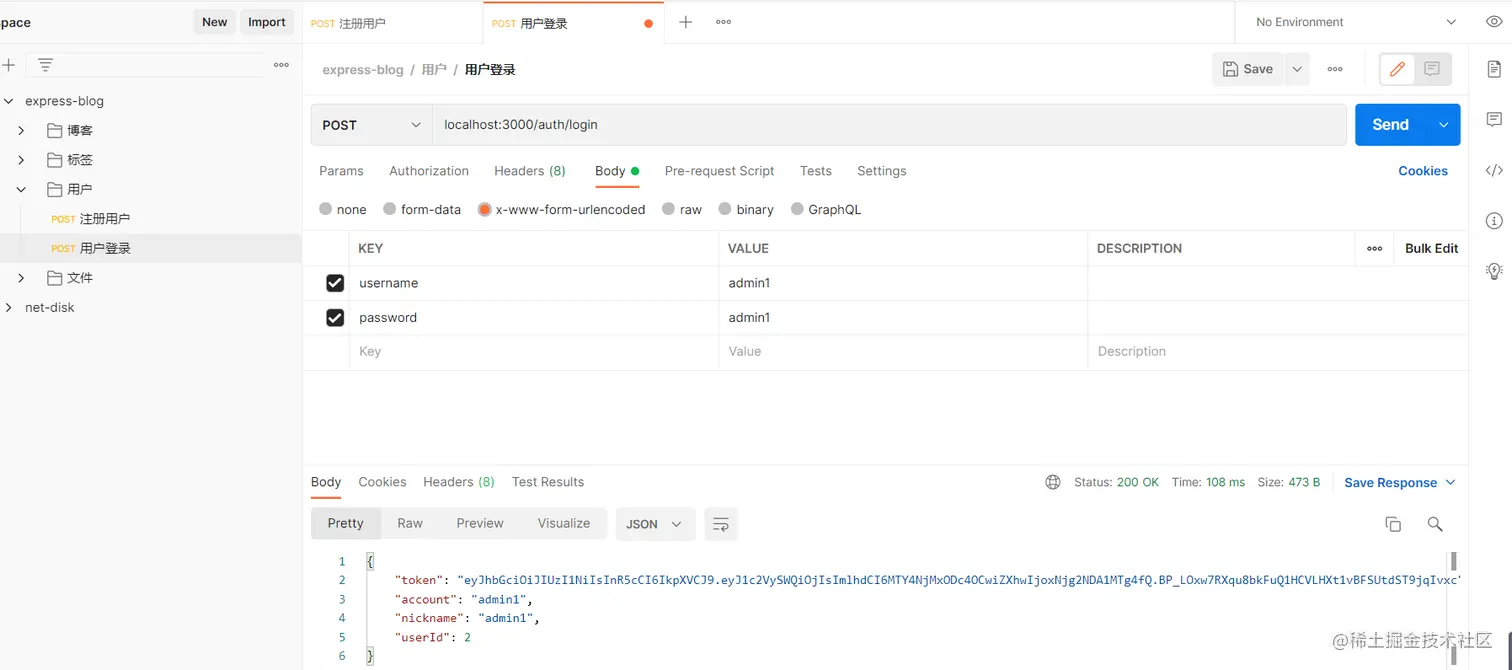The width and height of the screenshot is (1512, 670).
Task: Open request more actions ellipsis next to Save
Action: click(1335, 69)
